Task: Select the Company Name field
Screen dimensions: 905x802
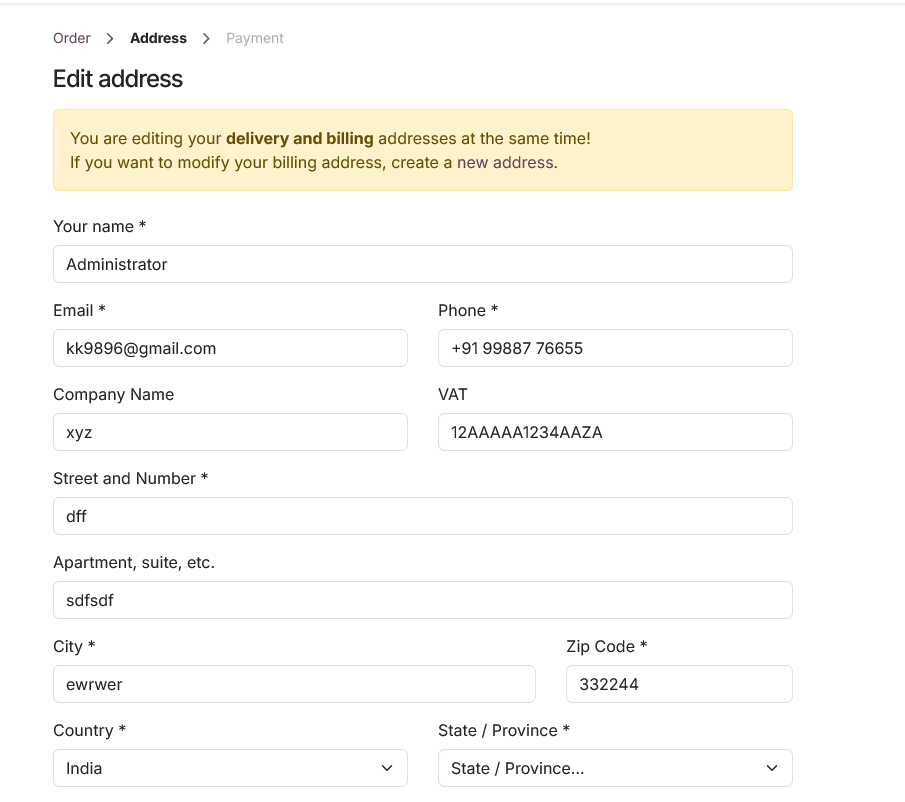Action: 230,432
